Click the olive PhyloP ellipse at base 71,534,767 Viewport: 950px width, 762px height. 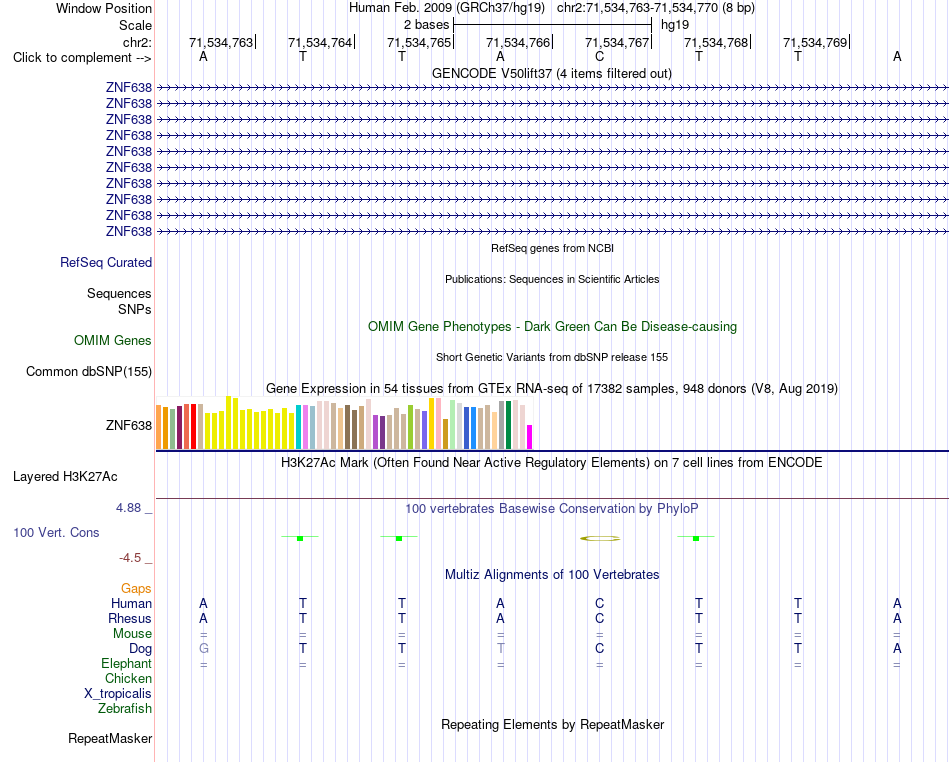[600, 538]
